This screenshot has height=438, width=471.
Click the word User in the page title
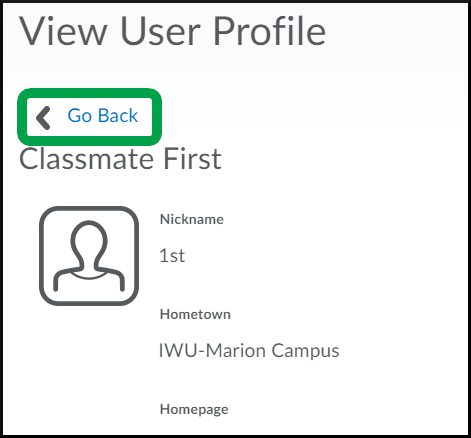tap(161, 31)
